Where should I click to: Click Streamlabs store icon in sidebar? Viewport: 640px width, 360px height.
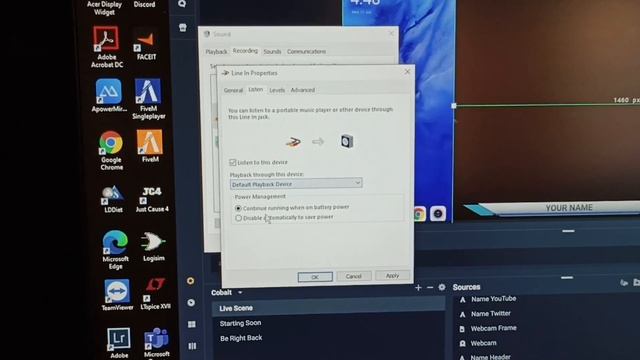coord(182,27)
